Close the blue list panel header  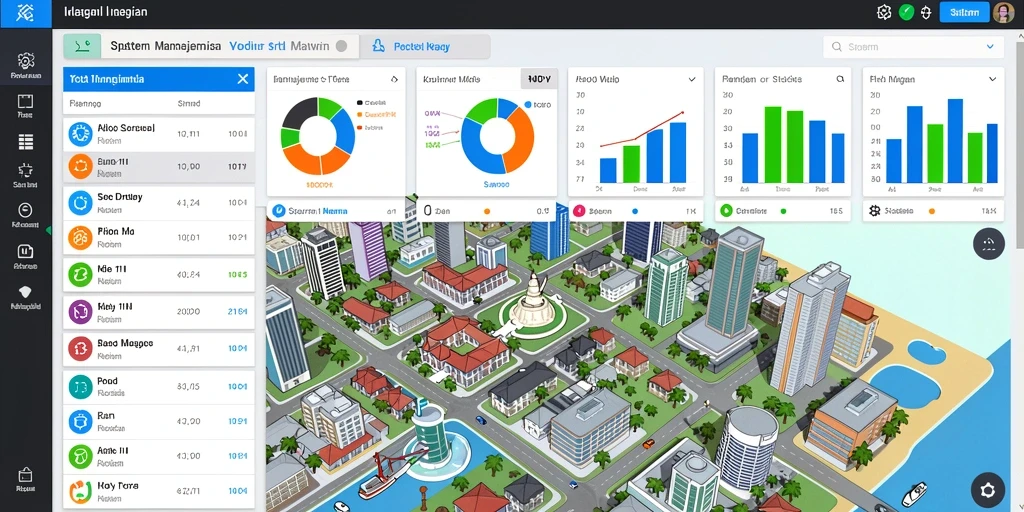pyautogui.click(x=242, y=79)
